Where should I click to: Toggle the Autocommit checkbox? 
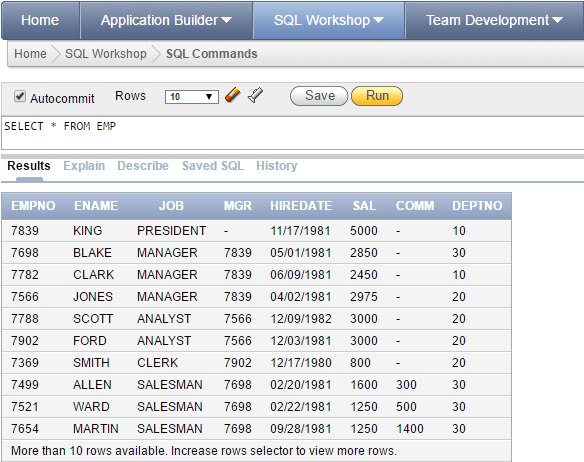pos(20,96)
